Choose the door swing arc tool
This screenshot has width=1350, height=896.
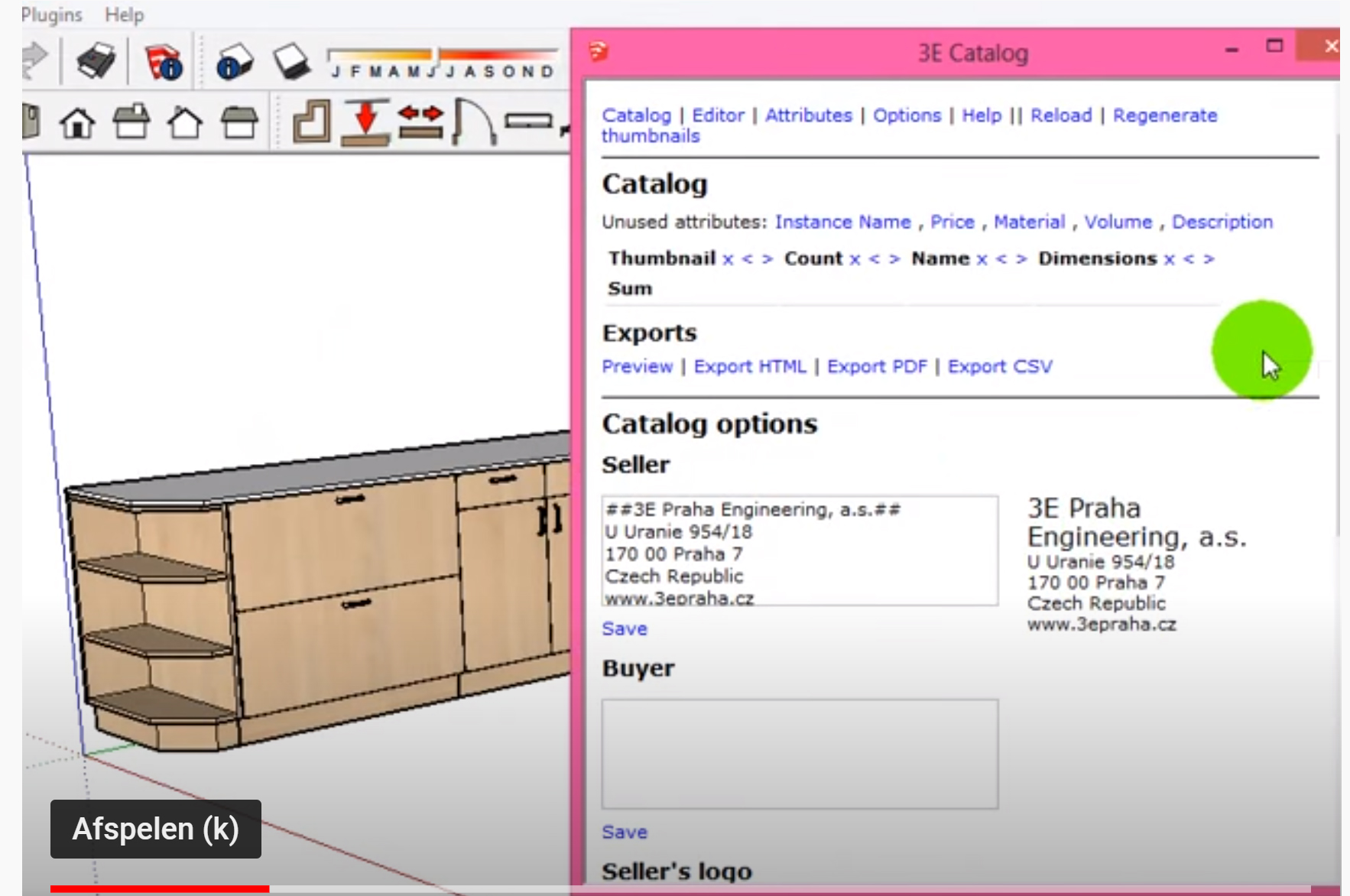click(473, 122)
